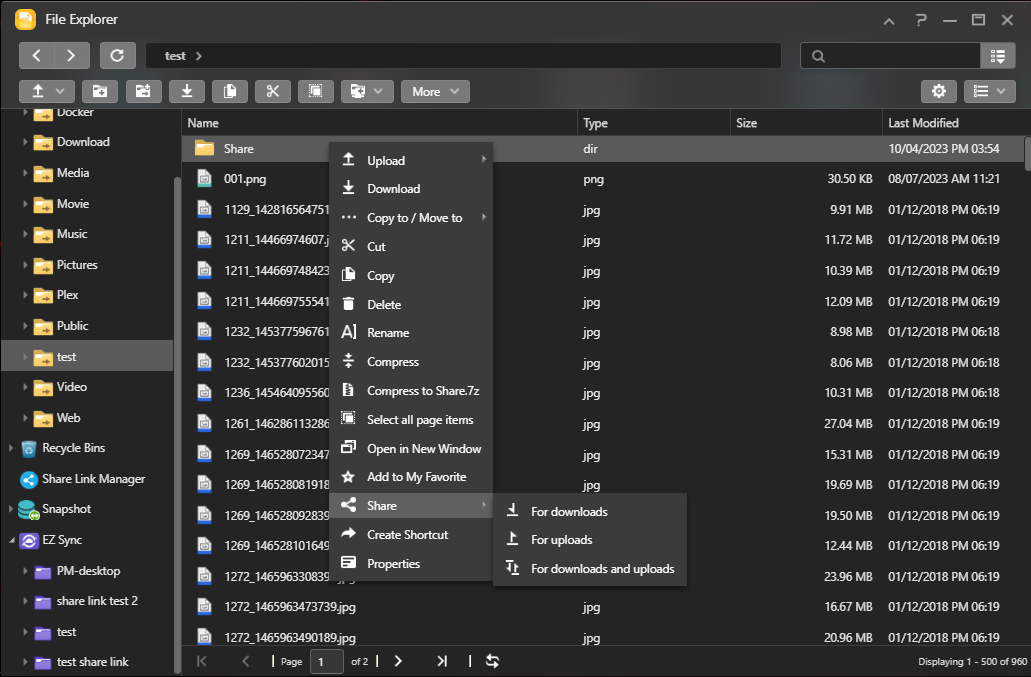
Task: Select EZ Sync in sidebar
Action: point(62,540)
